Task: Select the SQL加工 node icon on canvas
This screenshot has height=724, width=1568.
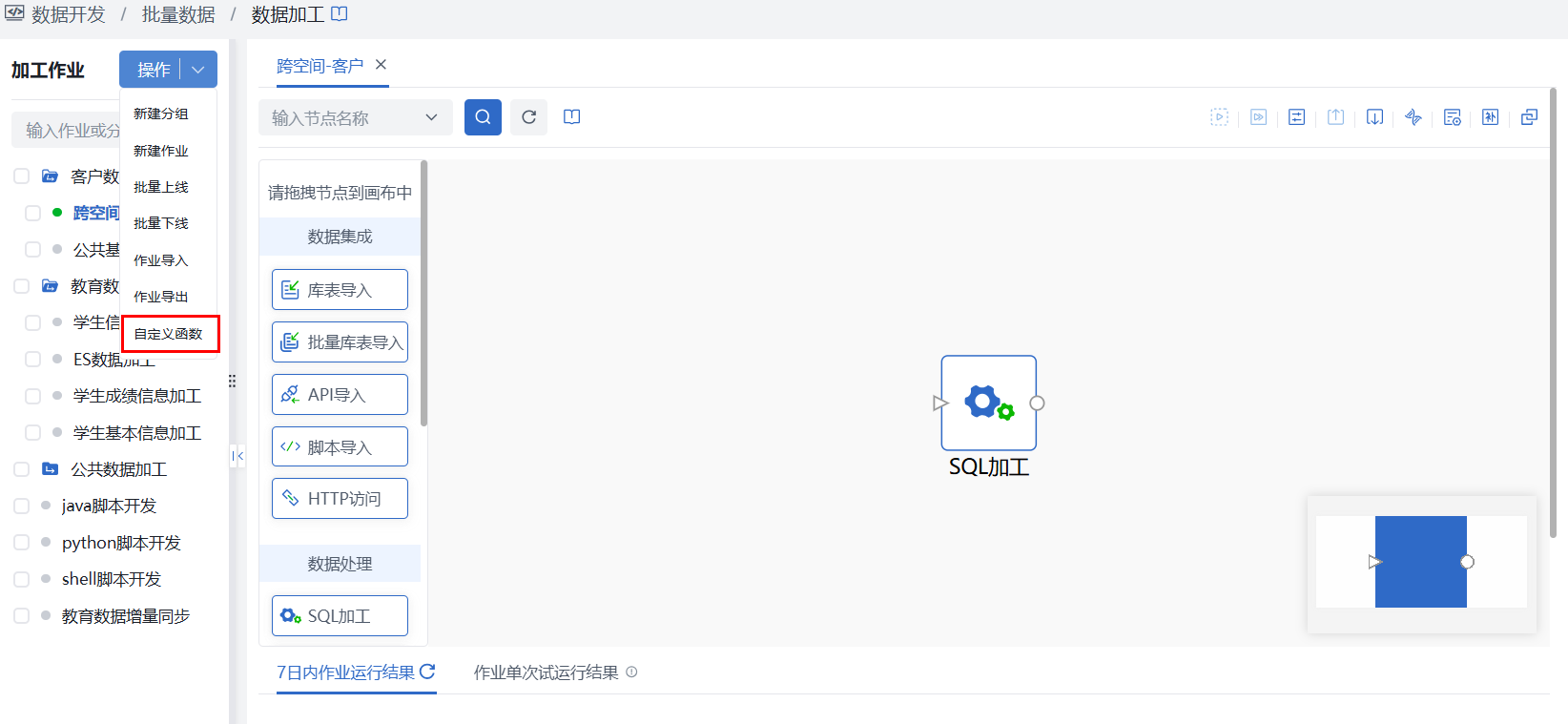Action: tap(989, 403)
